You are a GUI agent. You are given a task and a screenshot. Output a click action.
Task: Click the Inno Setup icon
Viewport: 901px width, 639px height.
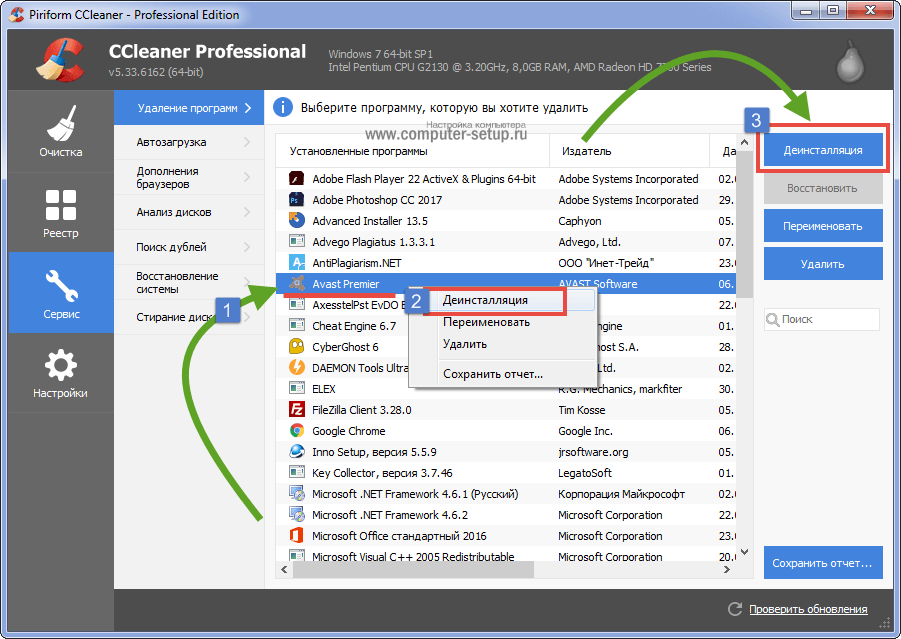pos(297,452)
